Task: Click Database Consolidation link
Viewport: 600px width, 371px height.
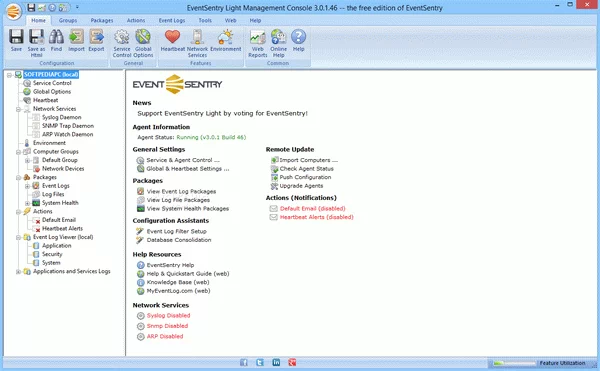Action: click(179, 240)
